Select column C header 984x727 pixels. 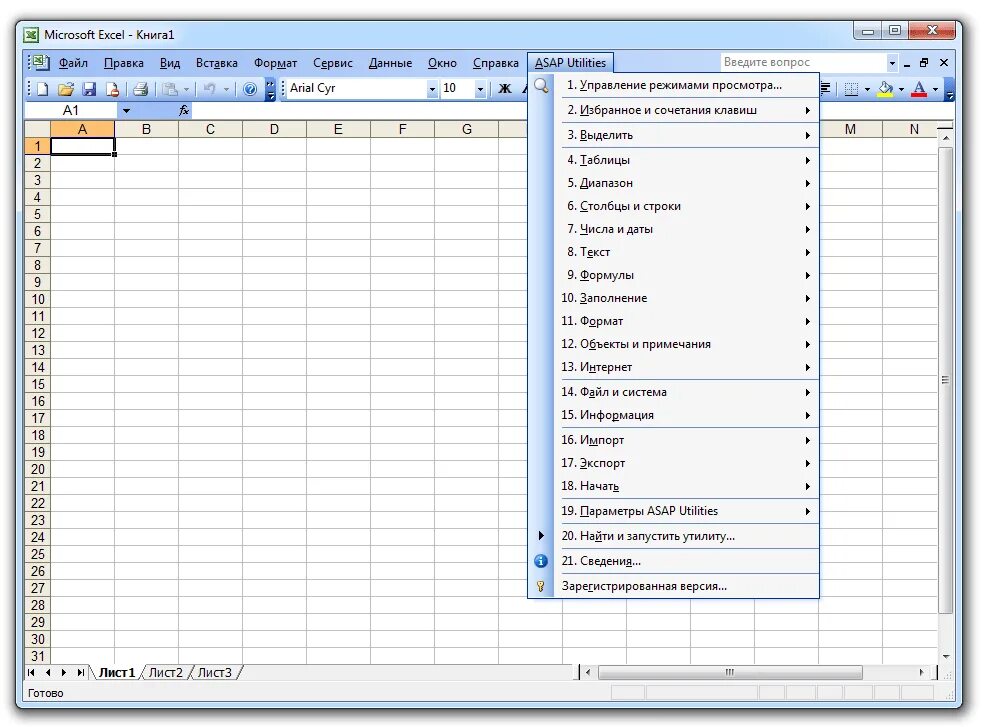210,129
